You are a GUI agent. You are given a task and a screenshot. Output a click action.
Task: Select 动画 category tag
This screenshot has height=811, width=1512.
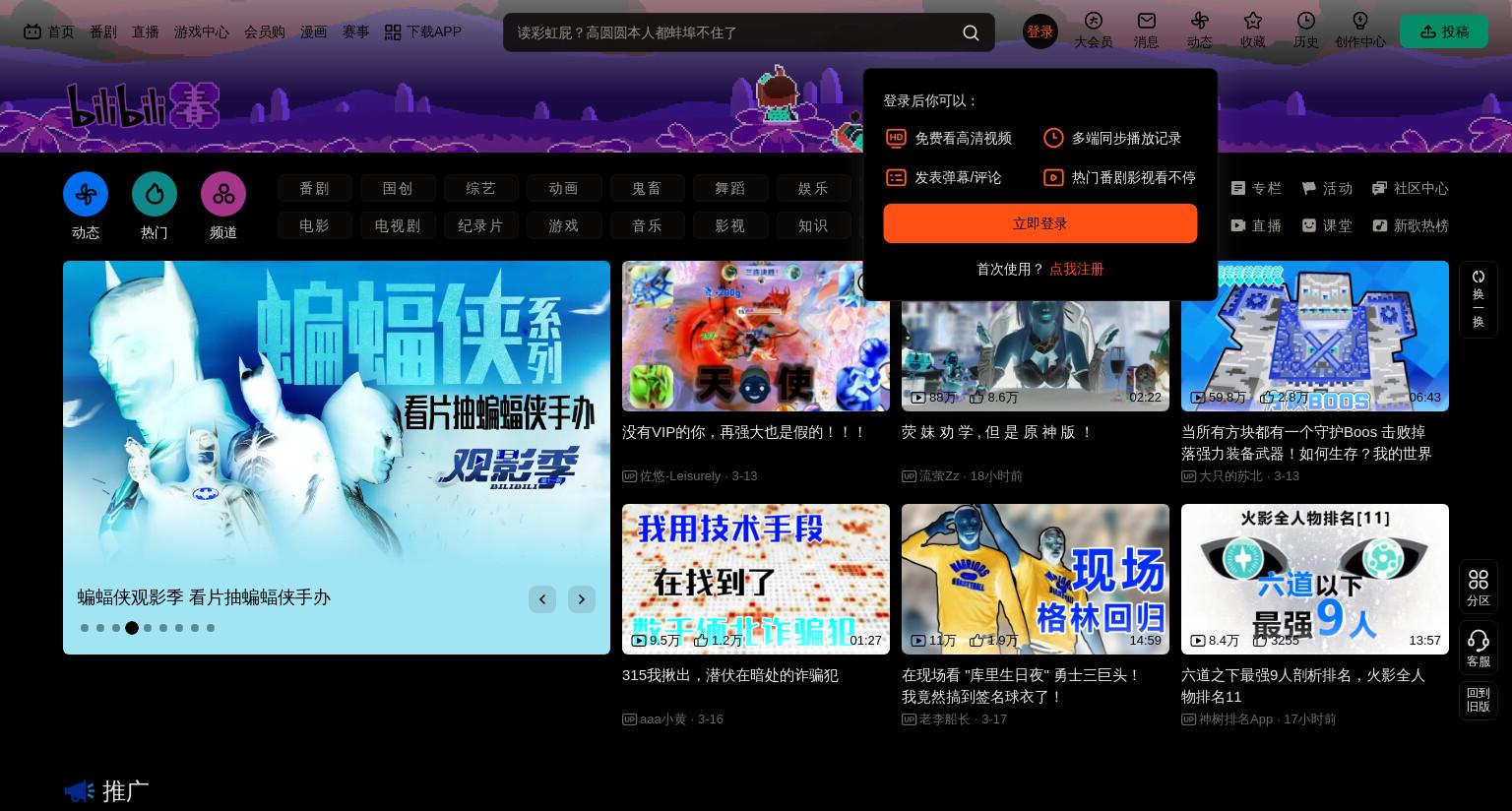pos(564,188)
